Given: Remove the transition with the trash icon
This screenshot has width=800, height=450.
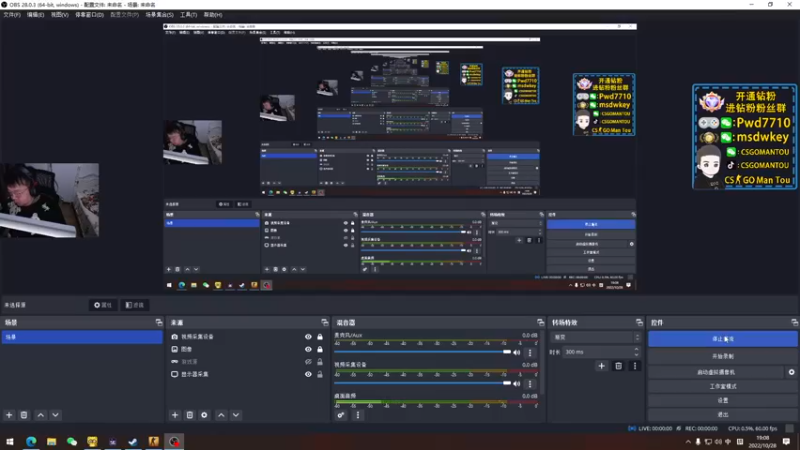Looking at the screenshot, I should click(618, 366).
